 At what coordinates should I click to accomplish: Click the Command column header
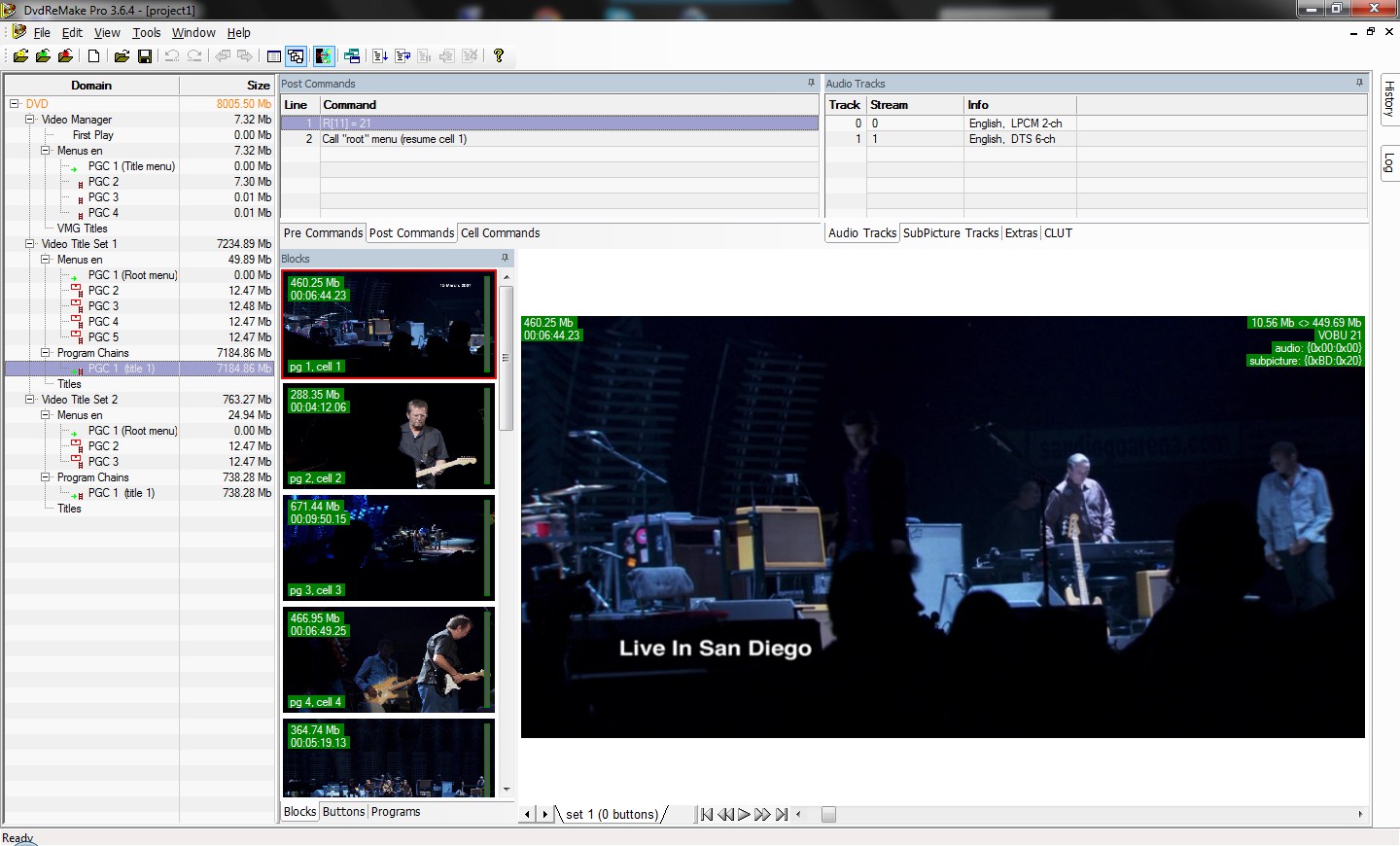[x=570, y=105]
